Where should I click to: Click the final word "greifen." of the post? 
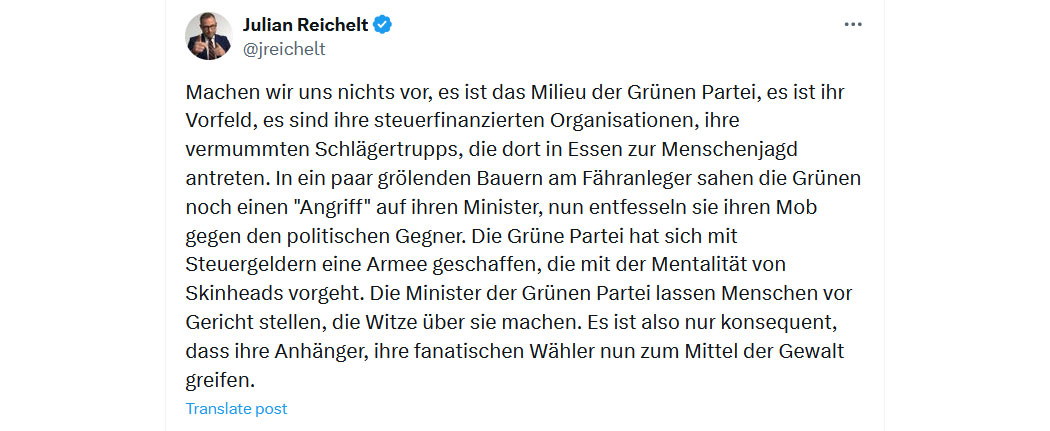[x=220, y=381]
